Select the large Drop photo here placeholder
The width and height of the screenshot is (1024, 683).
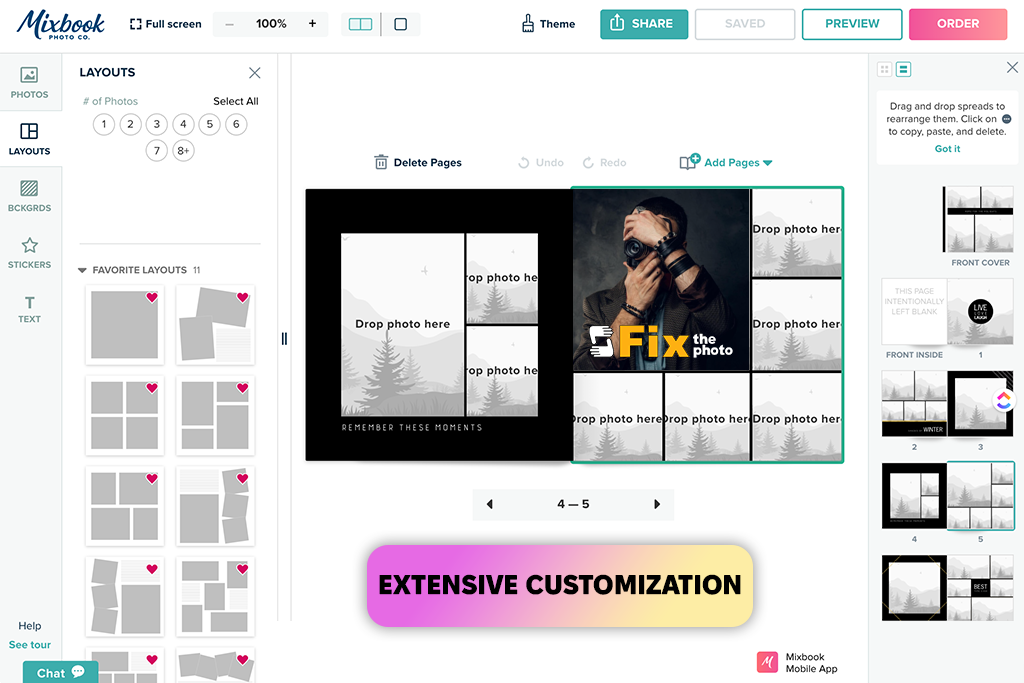pos(402,325)
